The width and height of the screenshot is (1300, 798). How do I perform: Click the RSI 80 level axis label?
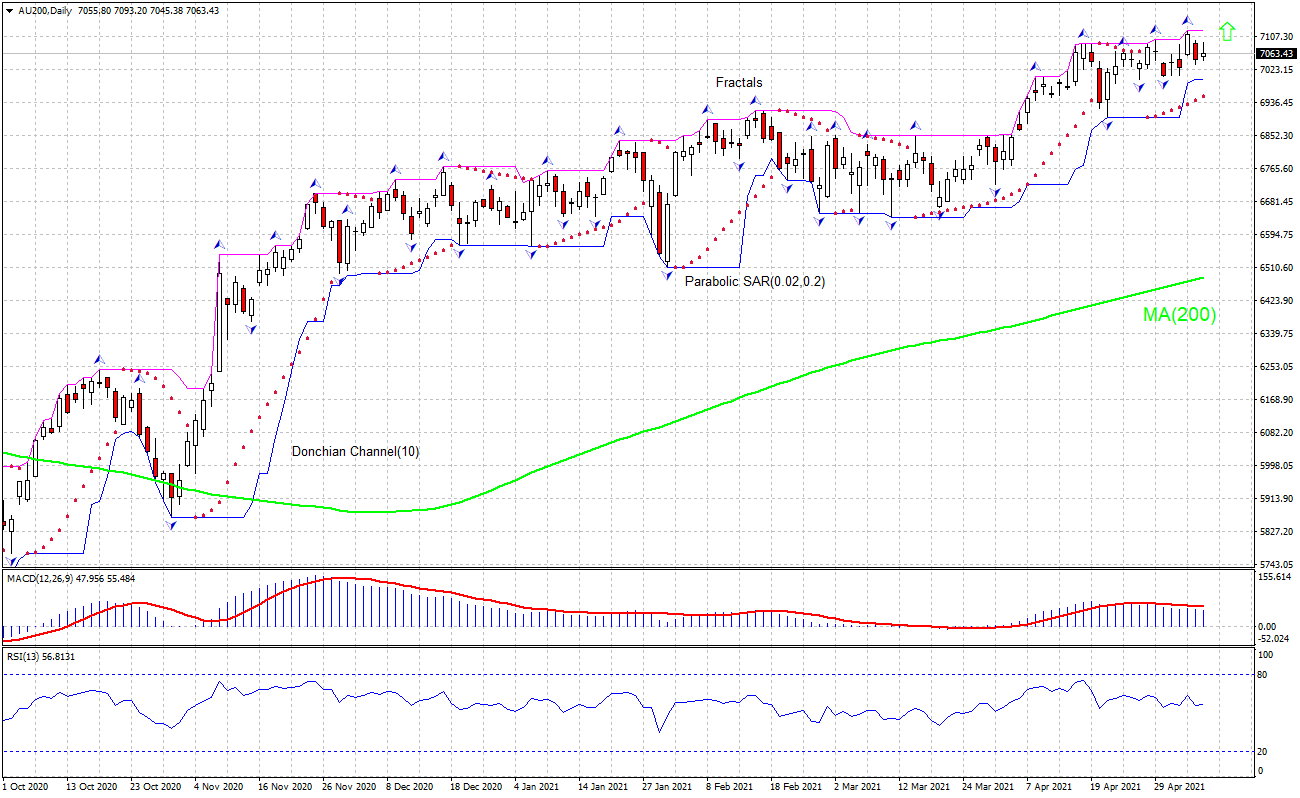click(1262, 675)
